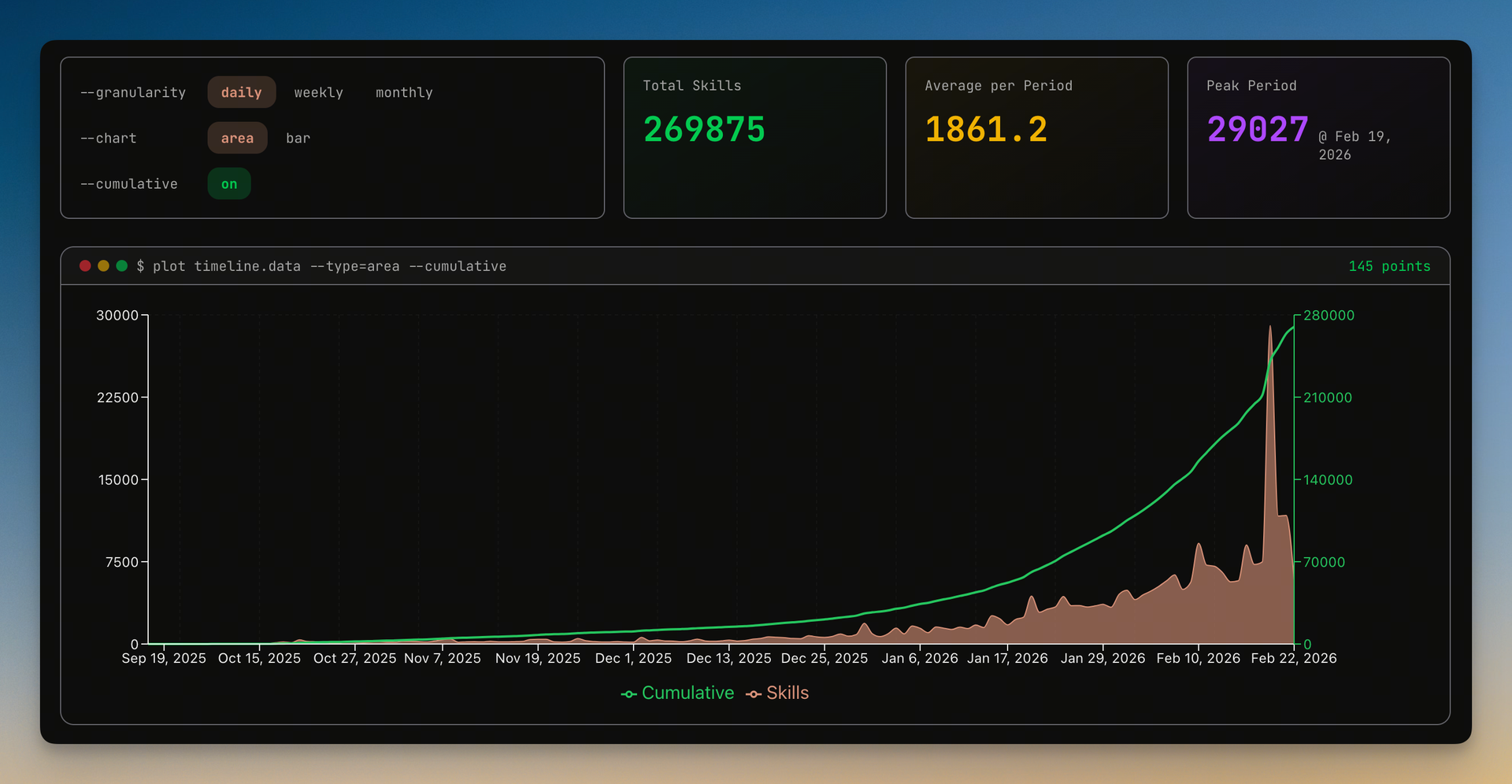Switch granularity to weekly
This screenshot has height=784, width=1512.
point(318,93)
